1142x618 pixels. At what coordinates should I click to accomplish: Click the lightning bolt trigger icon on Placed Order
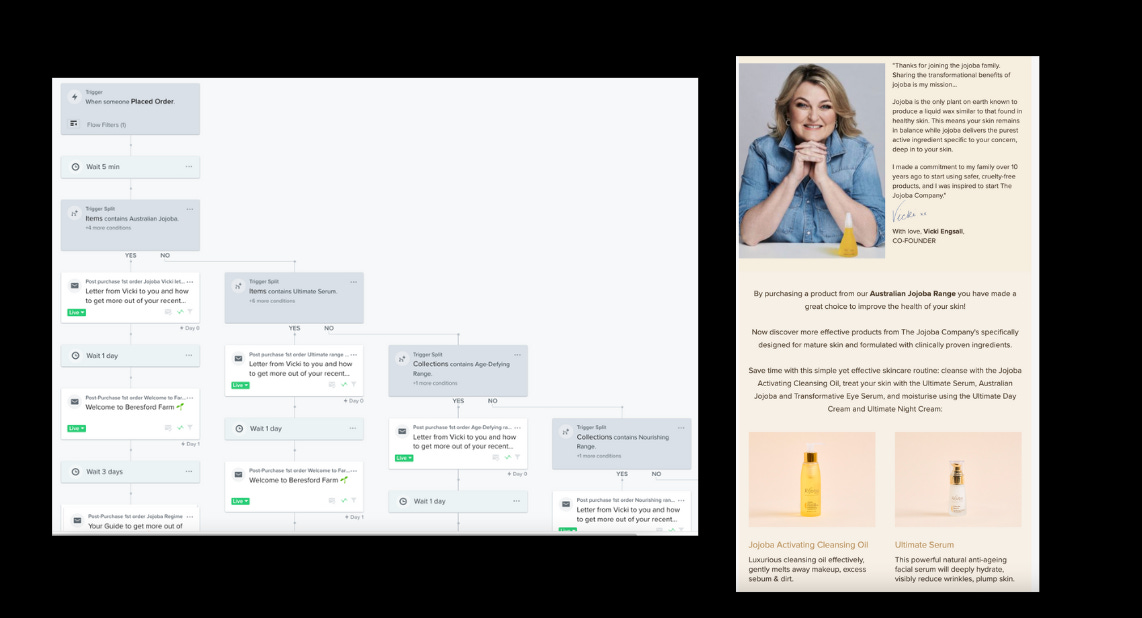74,97
